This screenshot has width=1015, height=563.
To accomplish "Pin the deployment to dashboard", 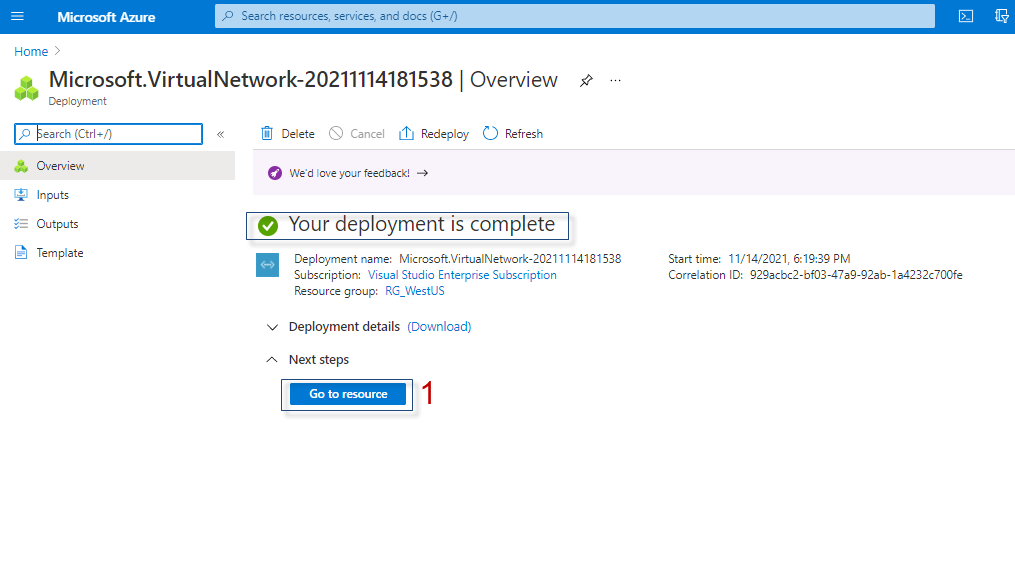I will click(x=586, y=80).
